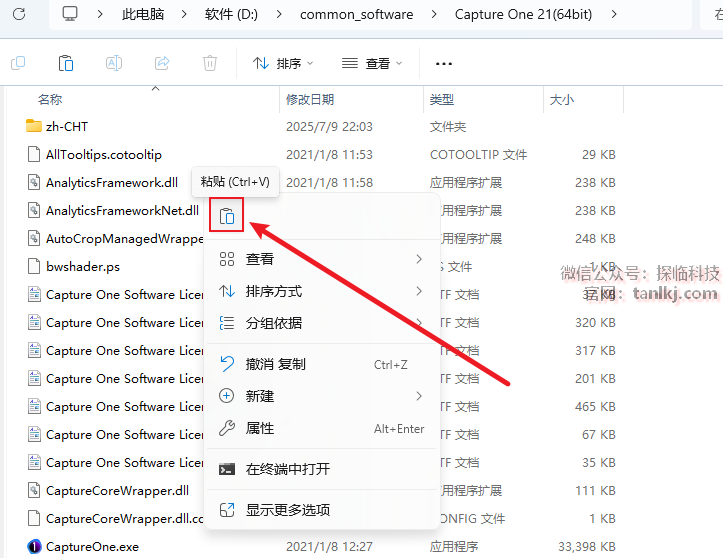Select 属性 in context menu

coord(321,428)
